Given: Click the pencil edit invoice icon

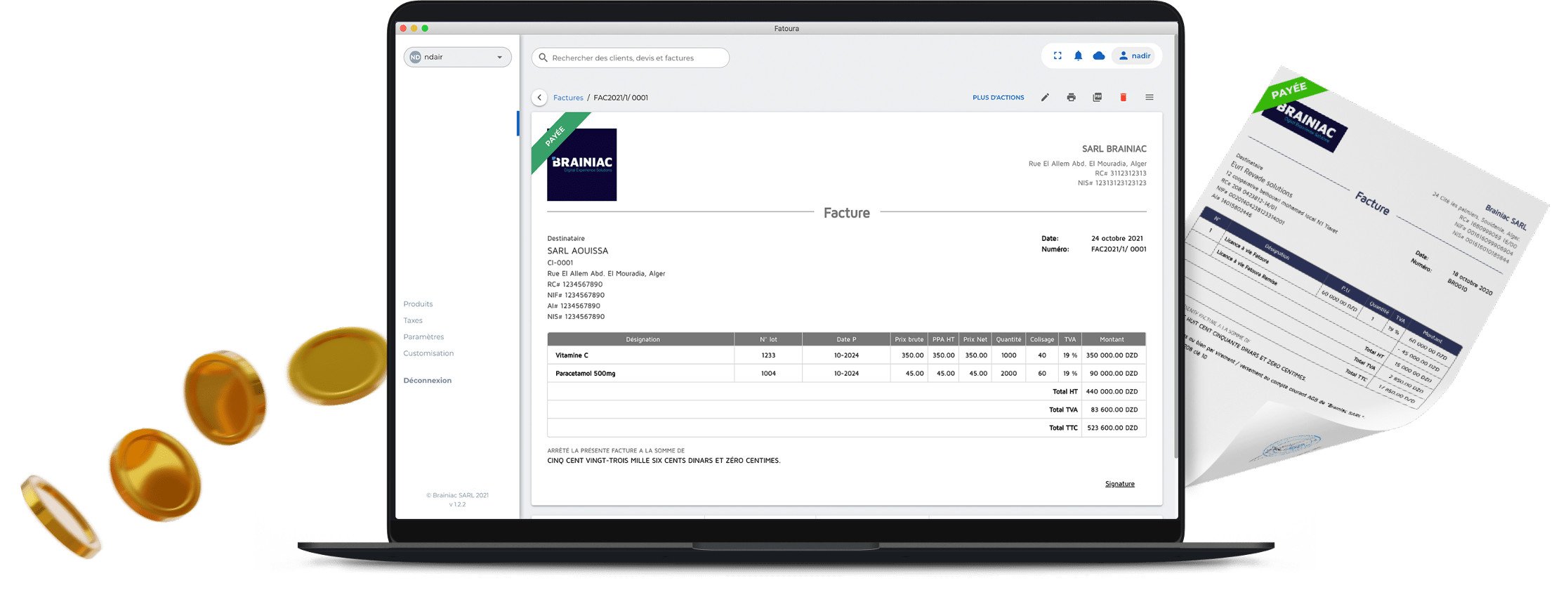Looking at the screenshot, I should pyautogui.click(x=1045, y=98).
